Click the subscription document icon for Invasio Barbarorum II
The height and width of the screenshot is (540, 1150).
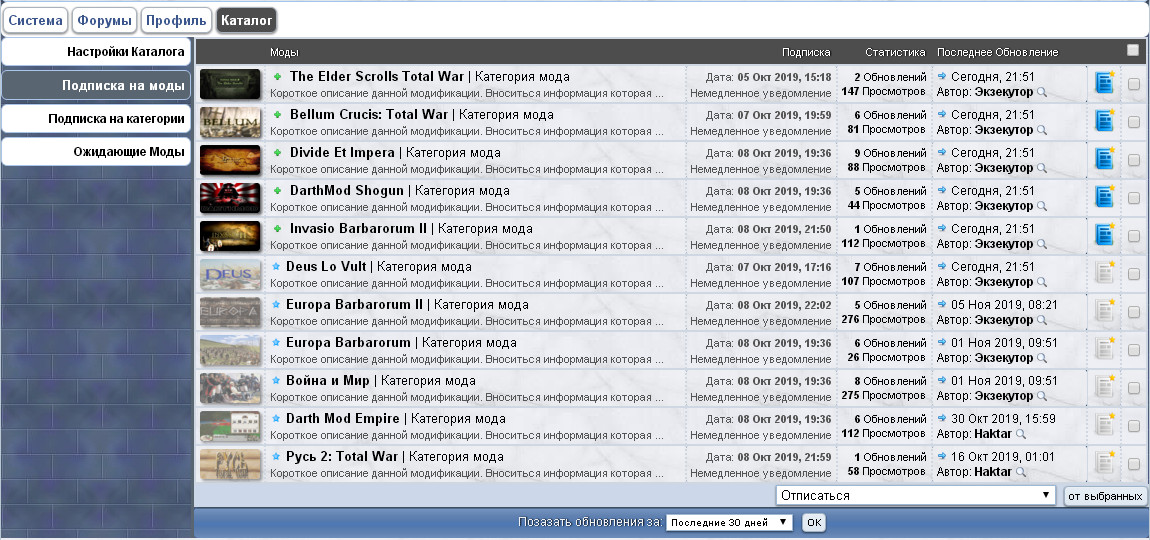click(x=1104, y=236)
